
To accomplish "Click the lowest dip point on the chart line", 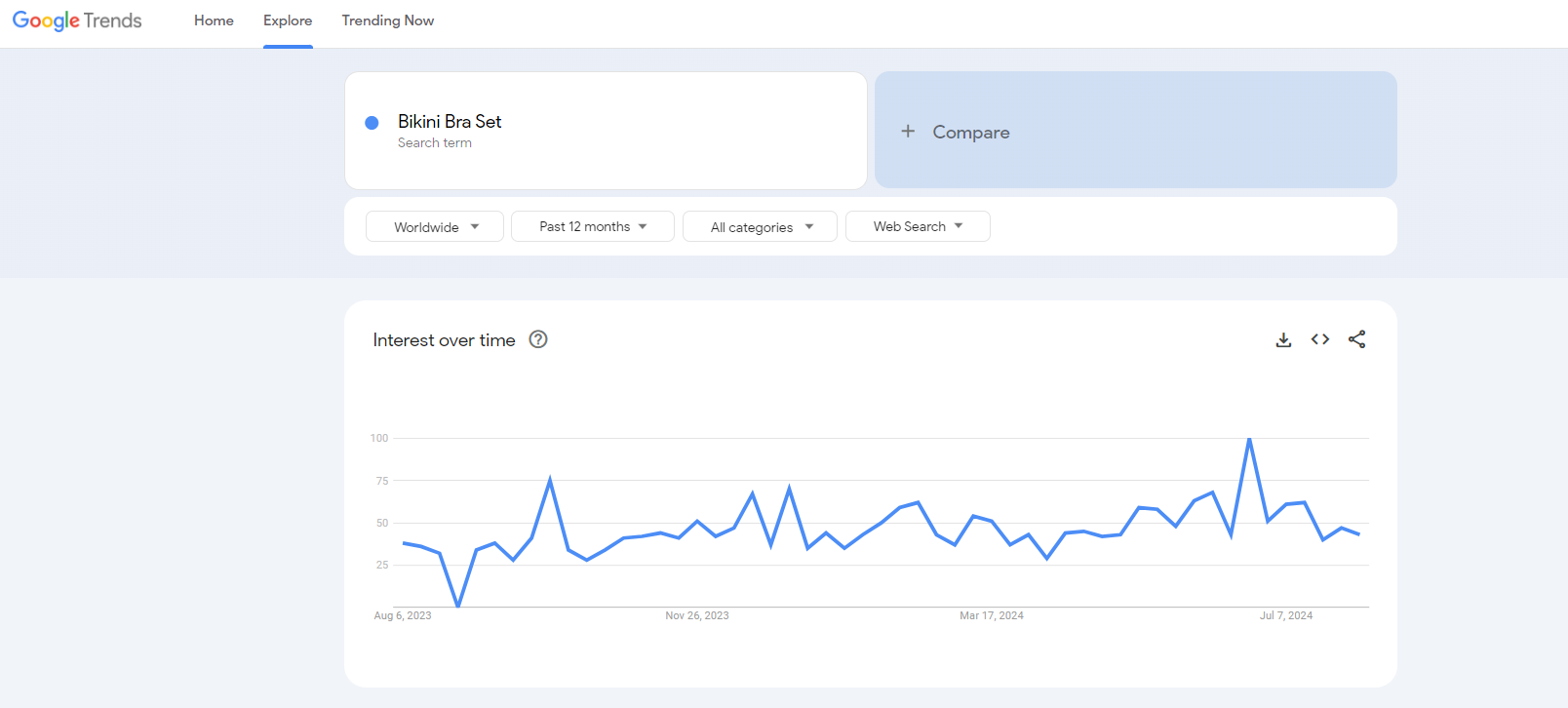I will click(x=458, y=606).
